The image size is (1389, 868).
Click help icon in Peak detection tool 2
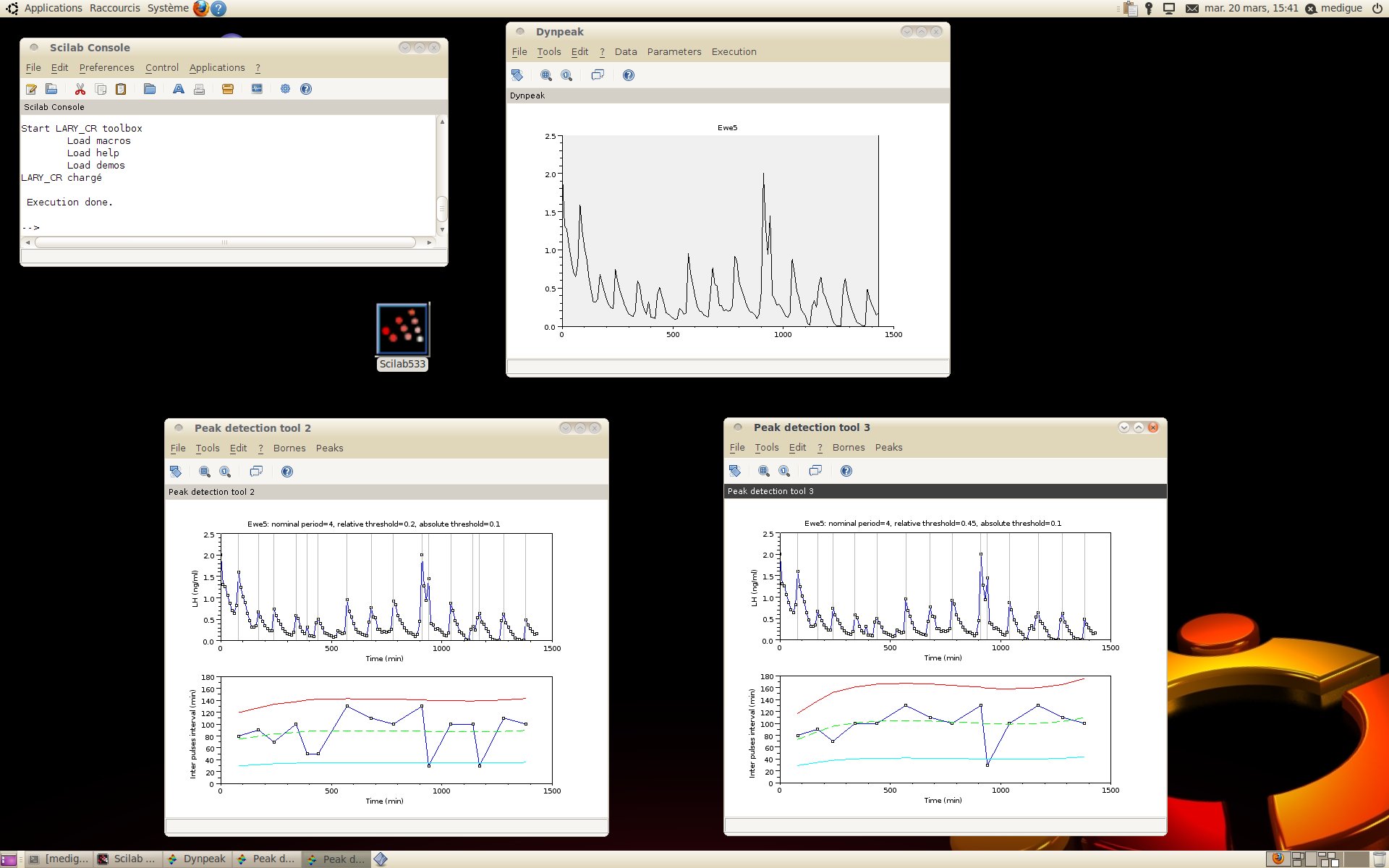point(287,472)
